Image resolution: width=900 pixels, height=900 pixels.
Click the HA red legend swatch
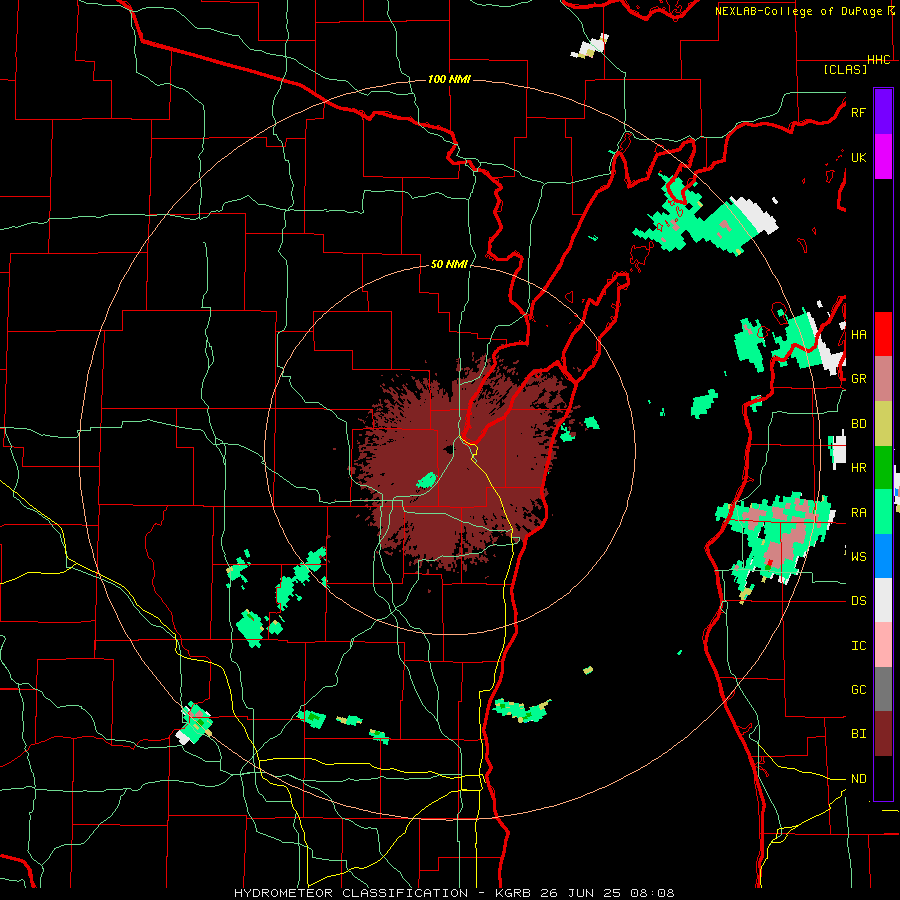(883, 334)
